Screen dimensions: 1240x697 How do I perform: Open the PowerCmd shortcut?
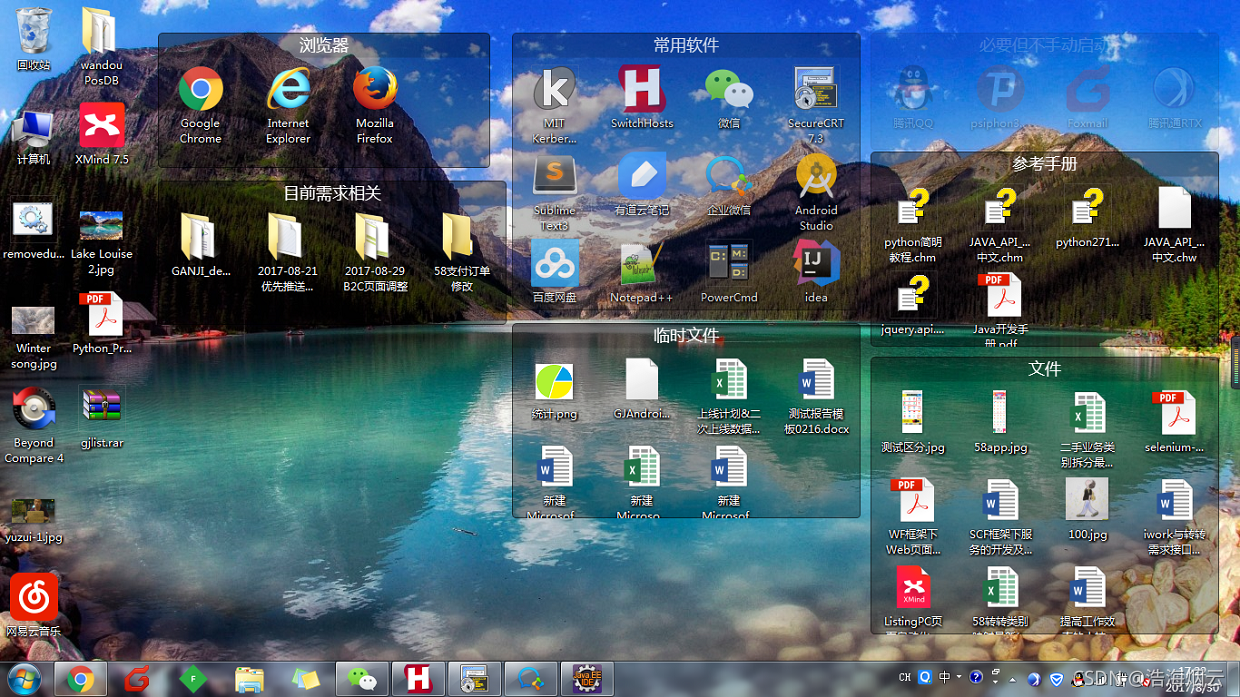[729, 263]
